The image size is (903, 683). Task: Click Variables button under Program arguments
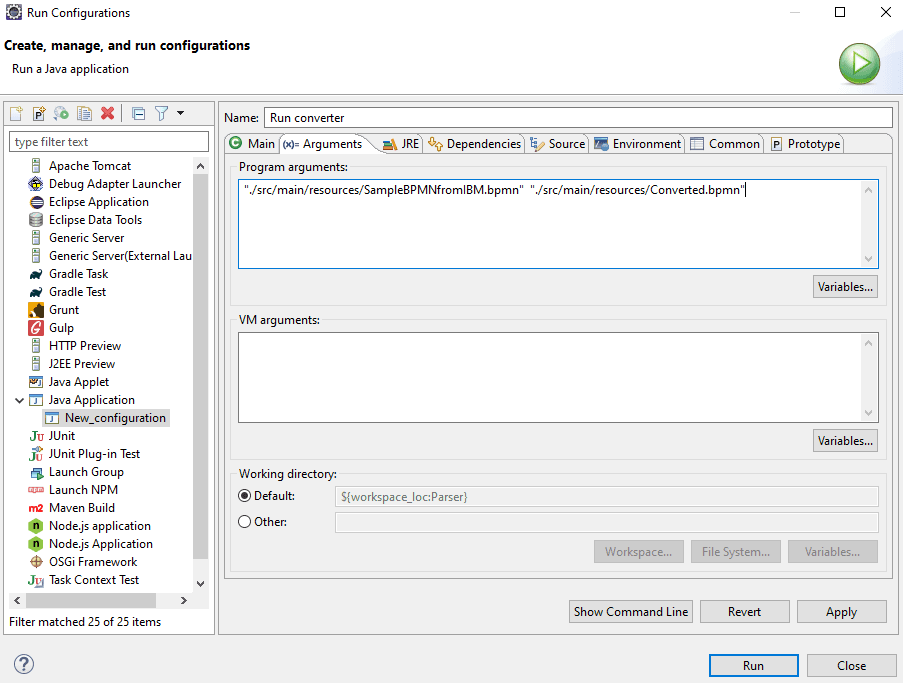[845, 287]
